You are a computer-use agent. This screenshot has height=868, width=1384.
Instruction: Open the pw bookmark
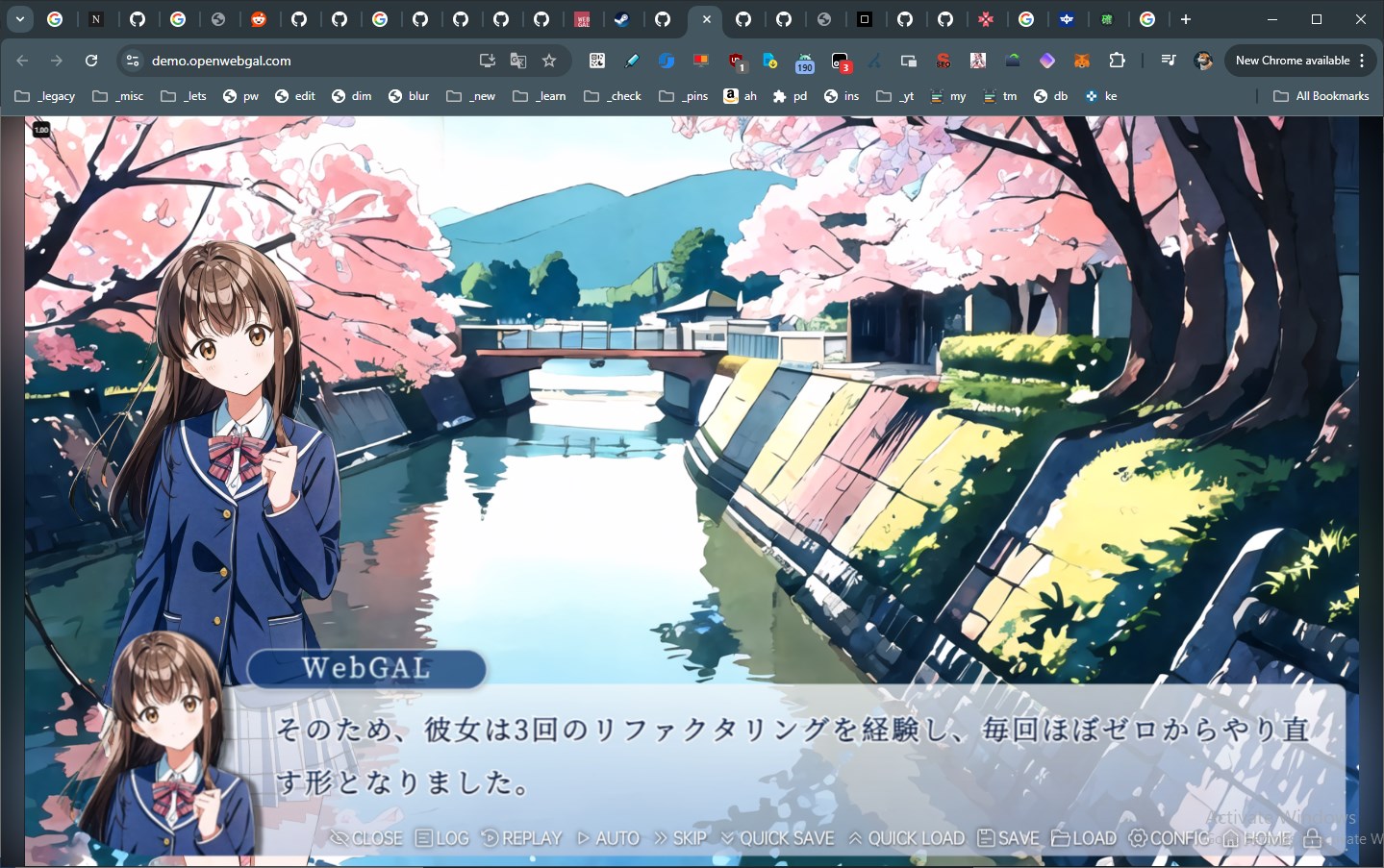click(240, 96)
